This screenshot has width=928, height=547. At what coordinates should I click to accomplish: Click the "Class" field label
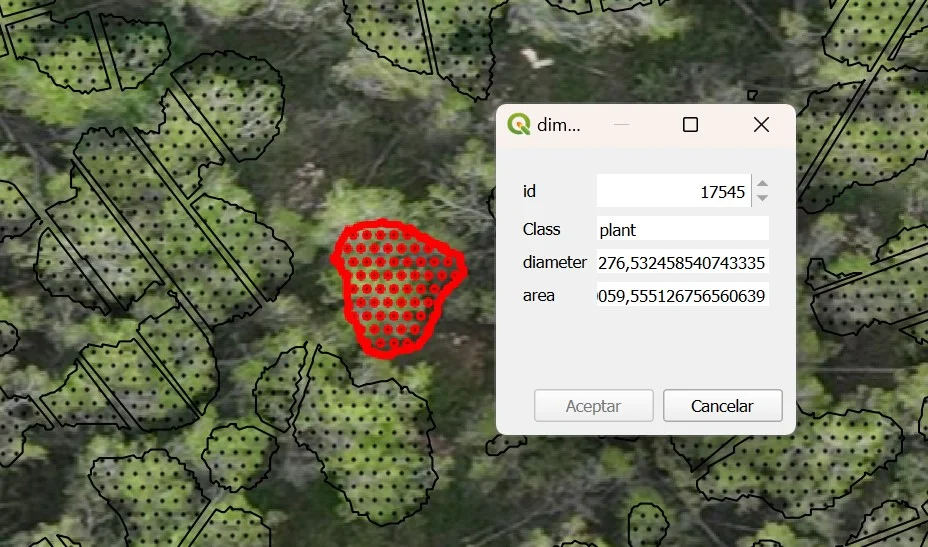tap(541, 229)
